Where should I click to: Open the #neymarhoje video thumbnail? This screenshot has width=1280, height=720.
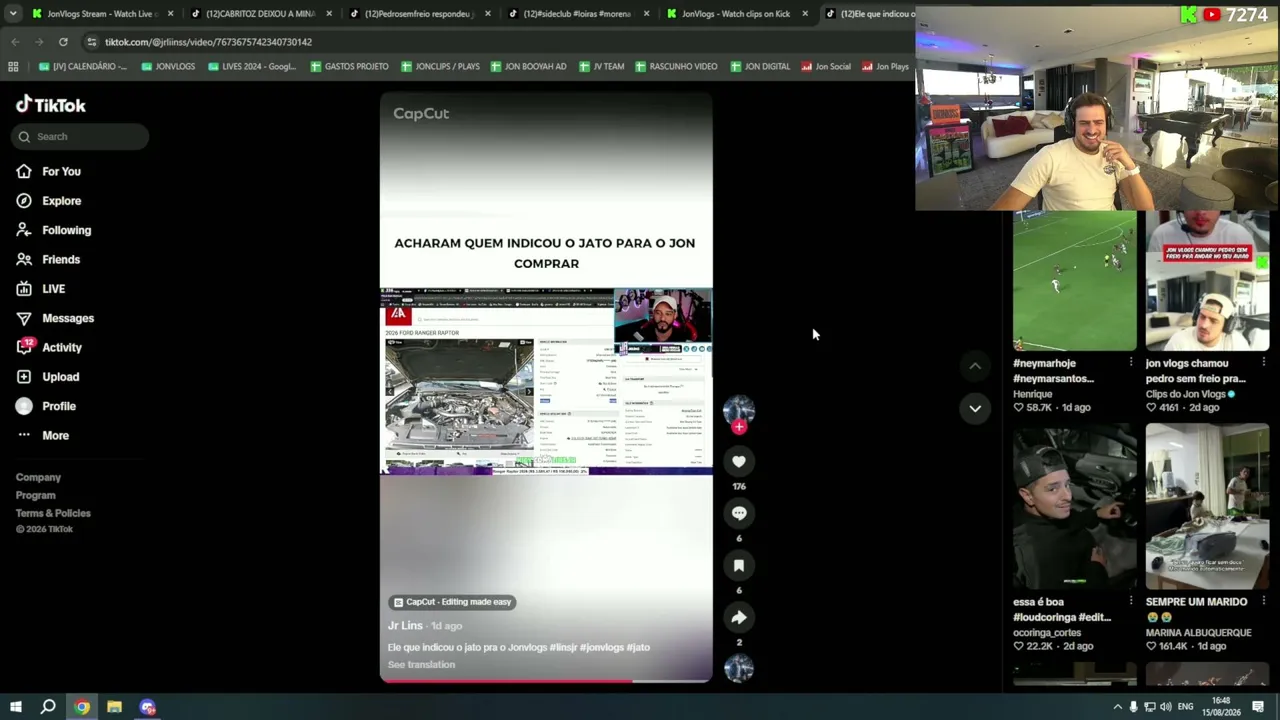point(1075,281)
